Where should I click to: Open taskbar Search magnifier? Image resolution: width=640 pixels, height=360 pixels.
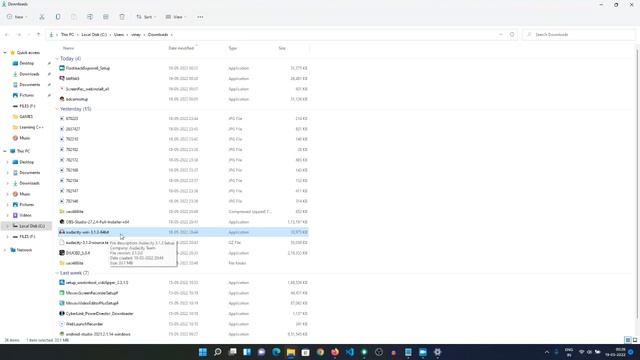[218, 352]
